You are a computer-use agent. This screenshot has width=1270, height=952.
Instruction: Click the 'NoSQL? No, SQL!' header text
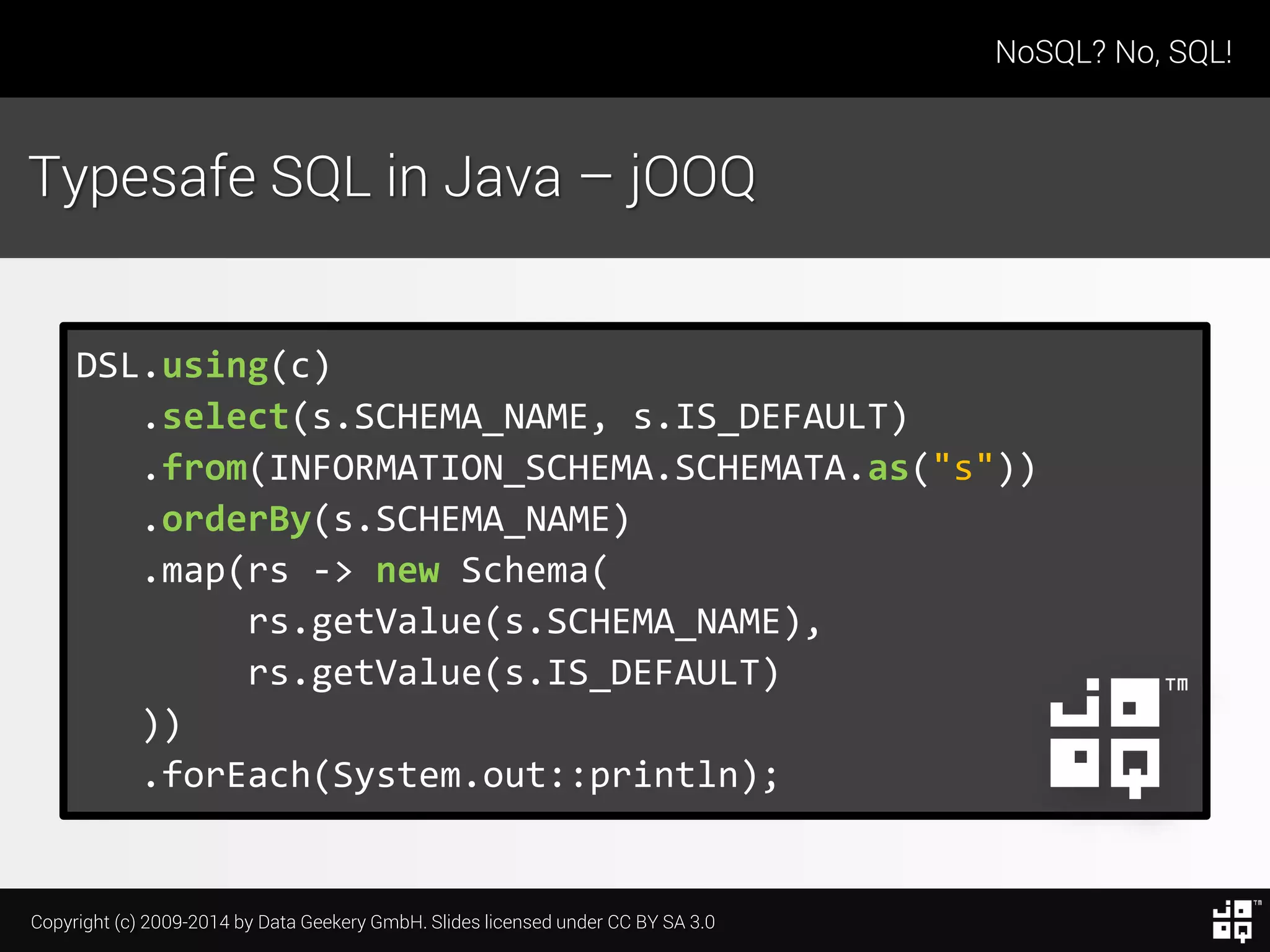1113,52
